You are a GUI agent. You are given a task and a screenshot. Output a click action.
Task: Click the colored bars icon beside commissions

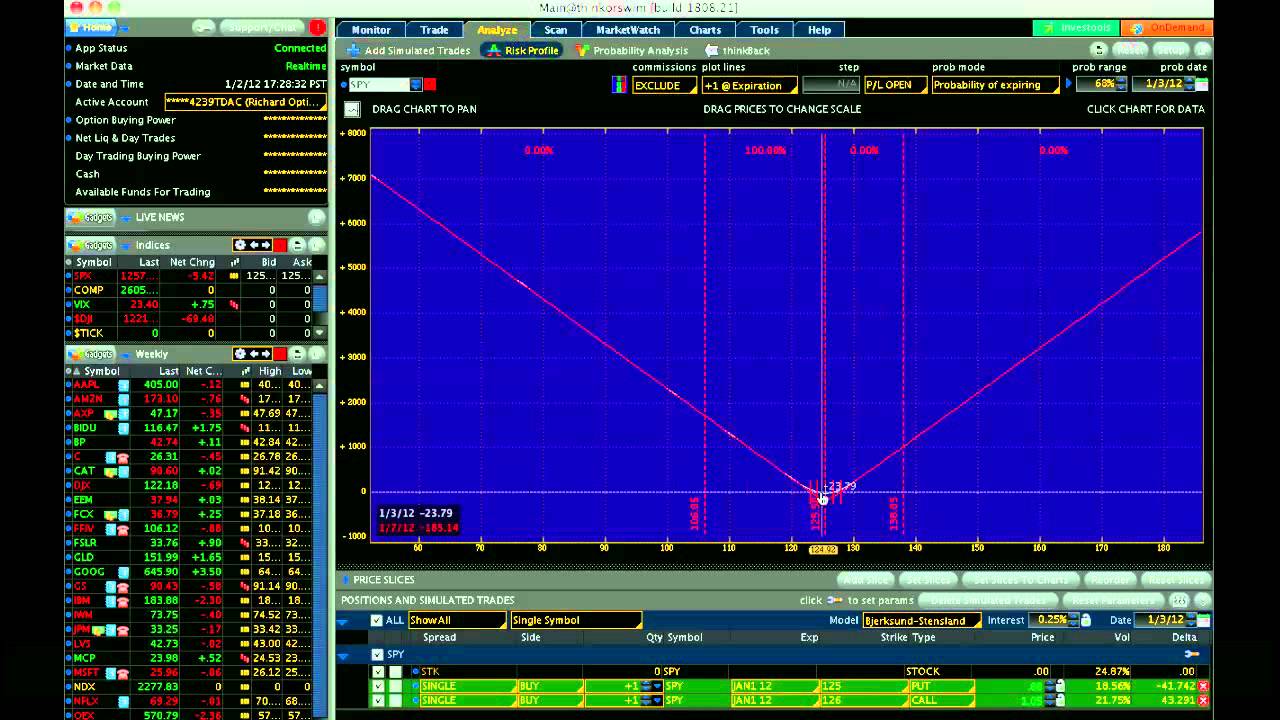[620, 85]
